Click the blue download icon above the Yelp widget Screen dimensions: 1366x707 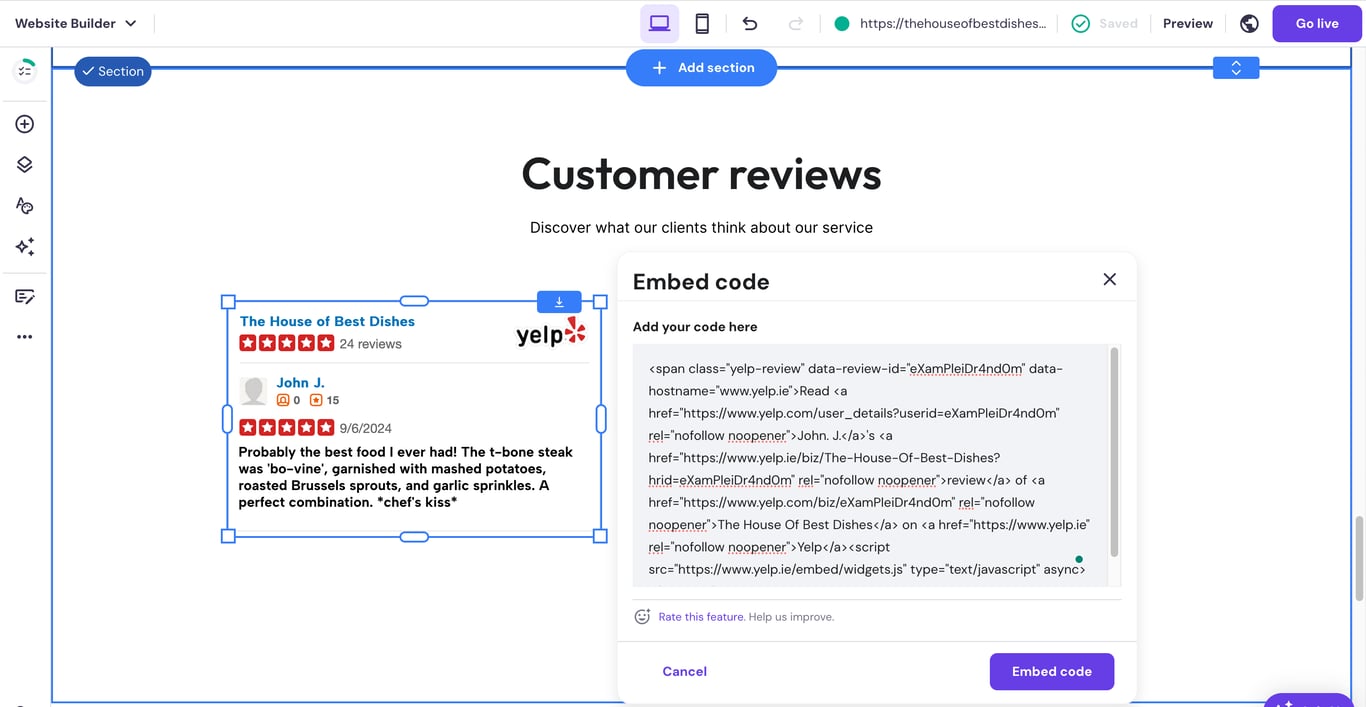[x=558, y=300]
